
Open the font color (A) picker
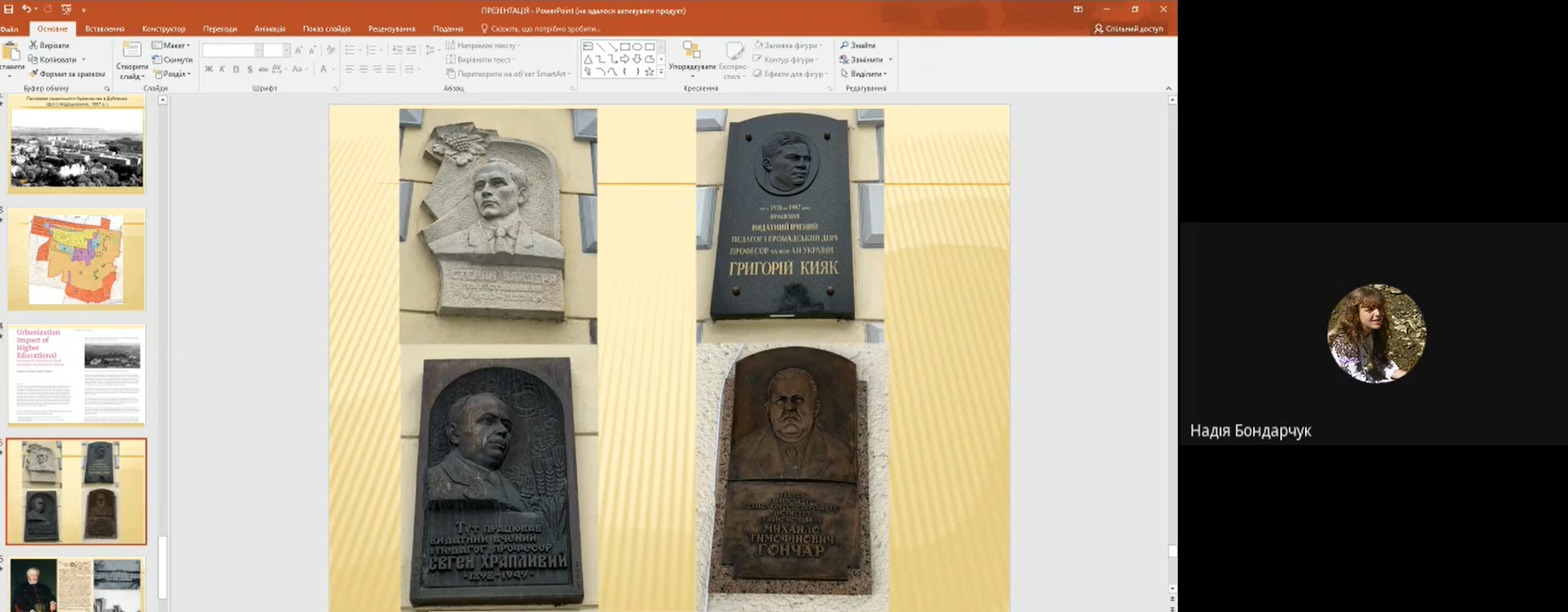[x=324, y=69]
